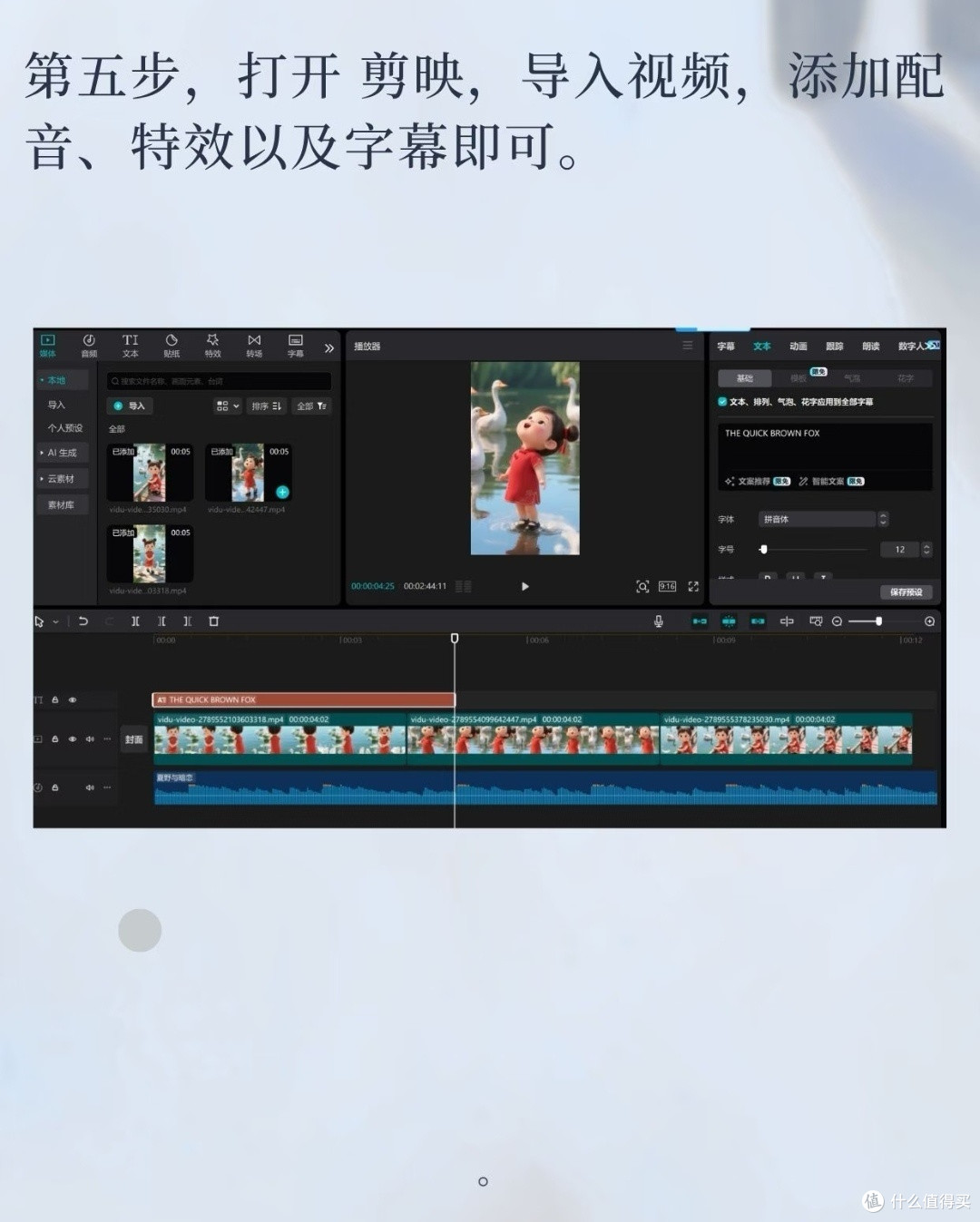Image resolution: width=980 pixels, height=1222 pixels.
Task: Switch to the 数字人 digital human tab
Action: 912,346
